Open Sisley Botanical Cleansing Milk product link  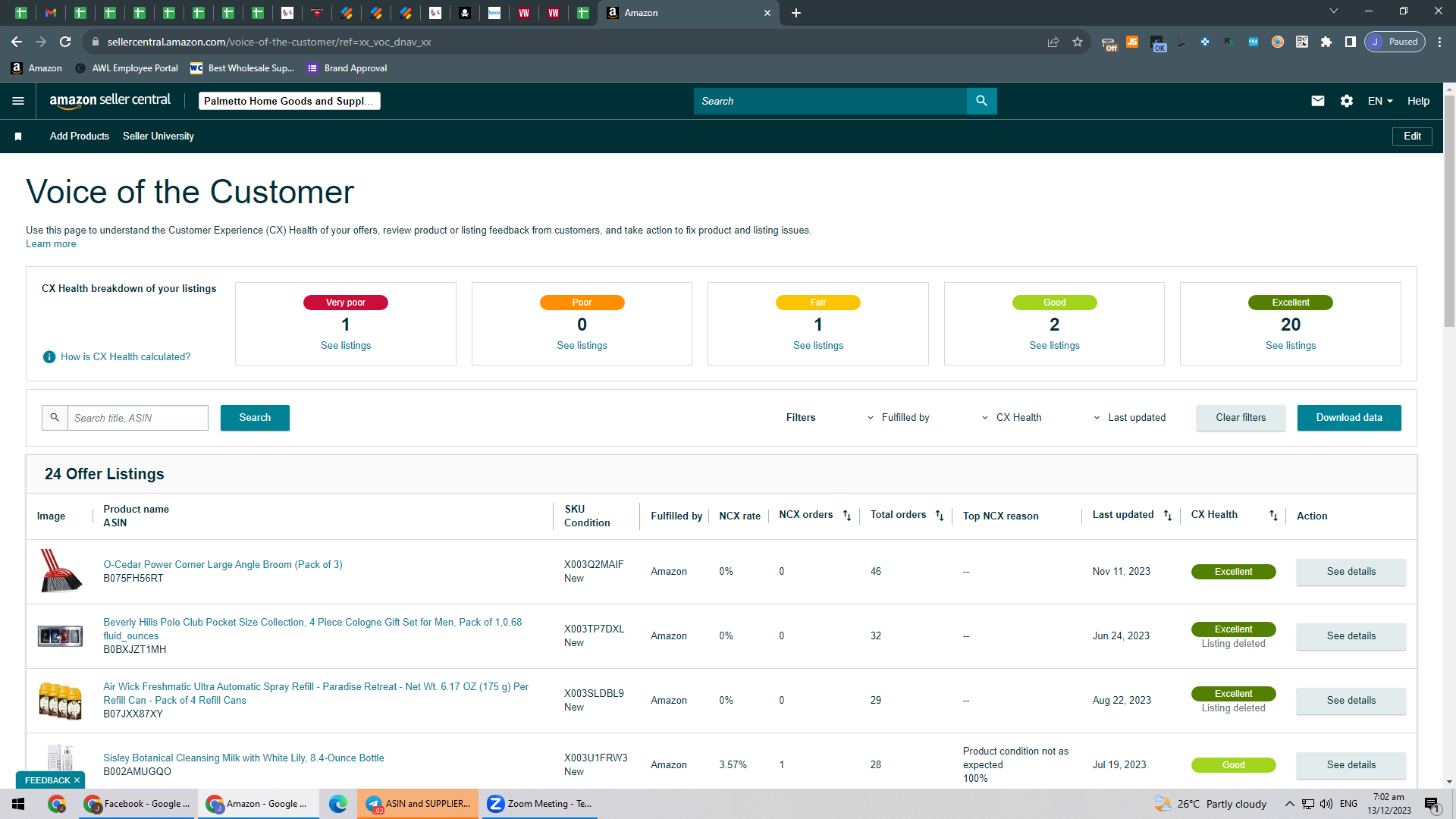pos(243,758)
